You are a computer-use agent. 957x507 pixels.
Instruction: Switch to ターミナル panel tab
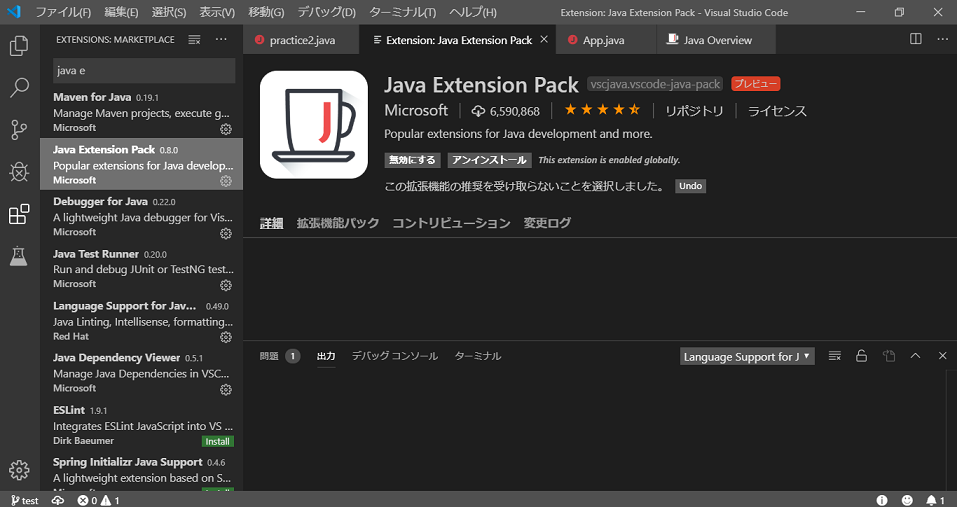(x=478, y=356)
